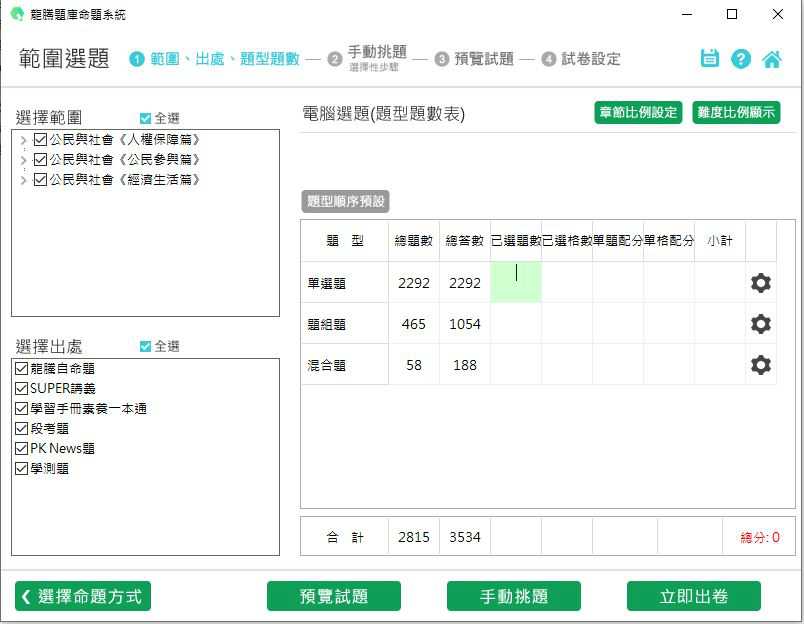Screen dimensions: 804x624
Task: Click 1054 value in 題組題 row
Action: click(465, 324)
